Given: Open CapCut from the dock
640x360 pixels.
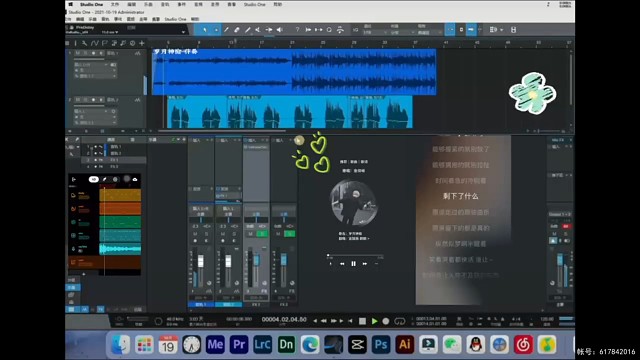Looking at the screenshot, I should click(357, 344).
